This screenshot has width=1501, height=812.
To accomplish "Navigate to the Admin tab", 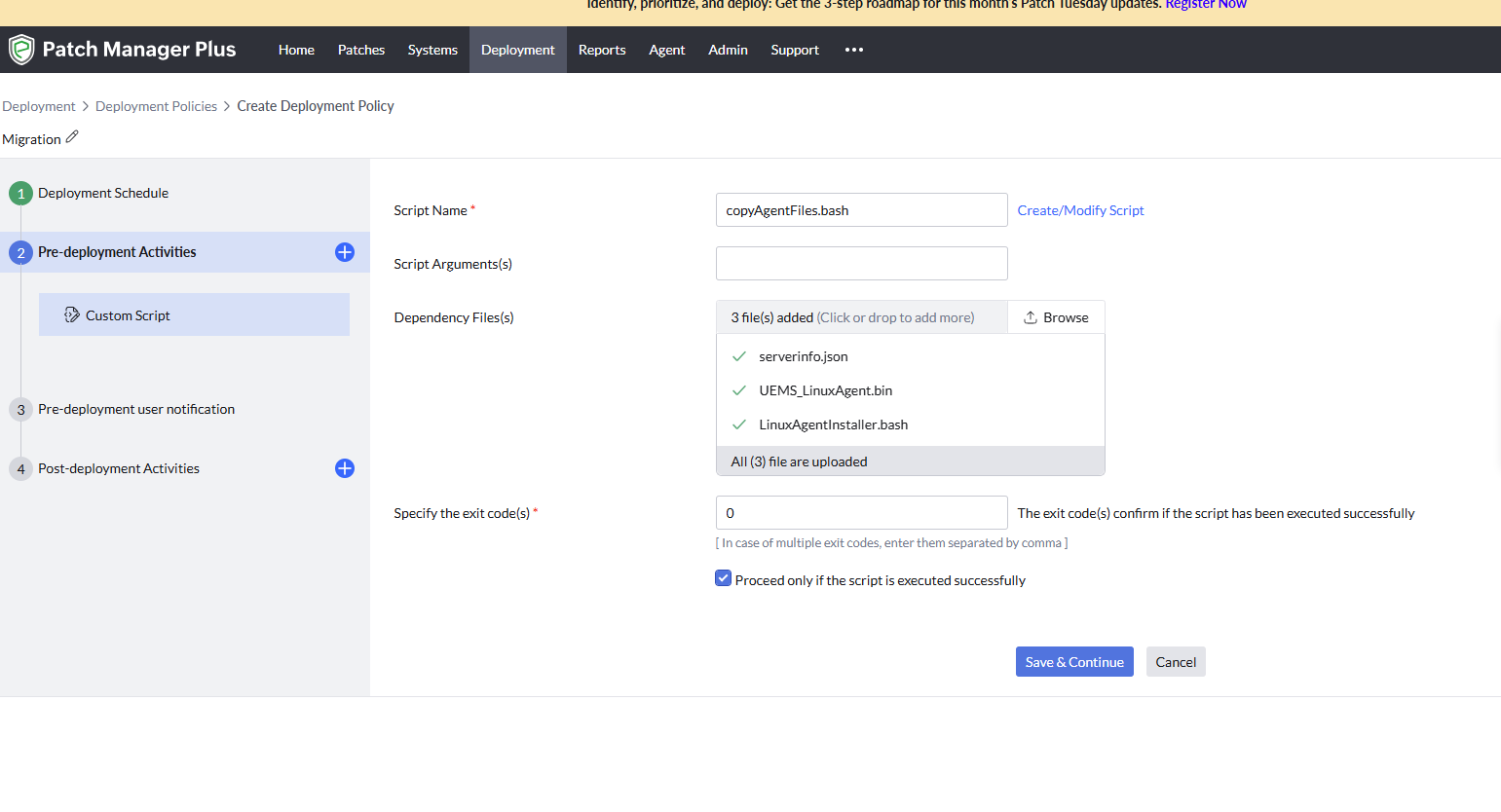I will pos(728,50).
